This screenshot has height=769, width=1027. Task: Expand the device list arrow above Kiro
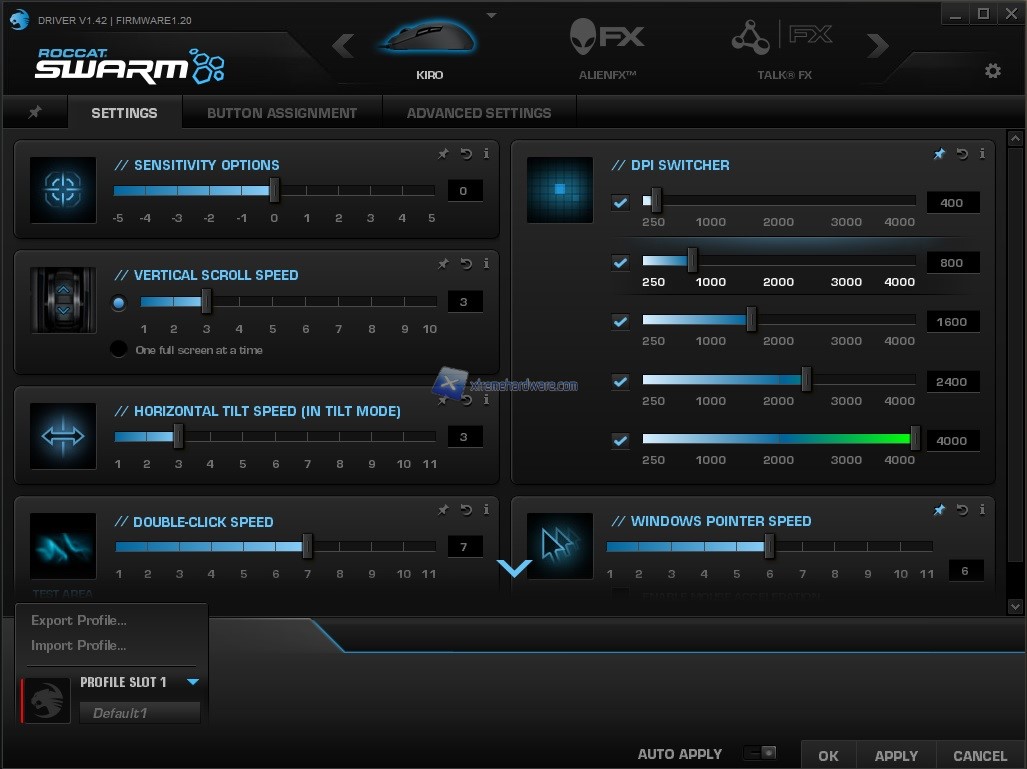click(x=491, y=16)
